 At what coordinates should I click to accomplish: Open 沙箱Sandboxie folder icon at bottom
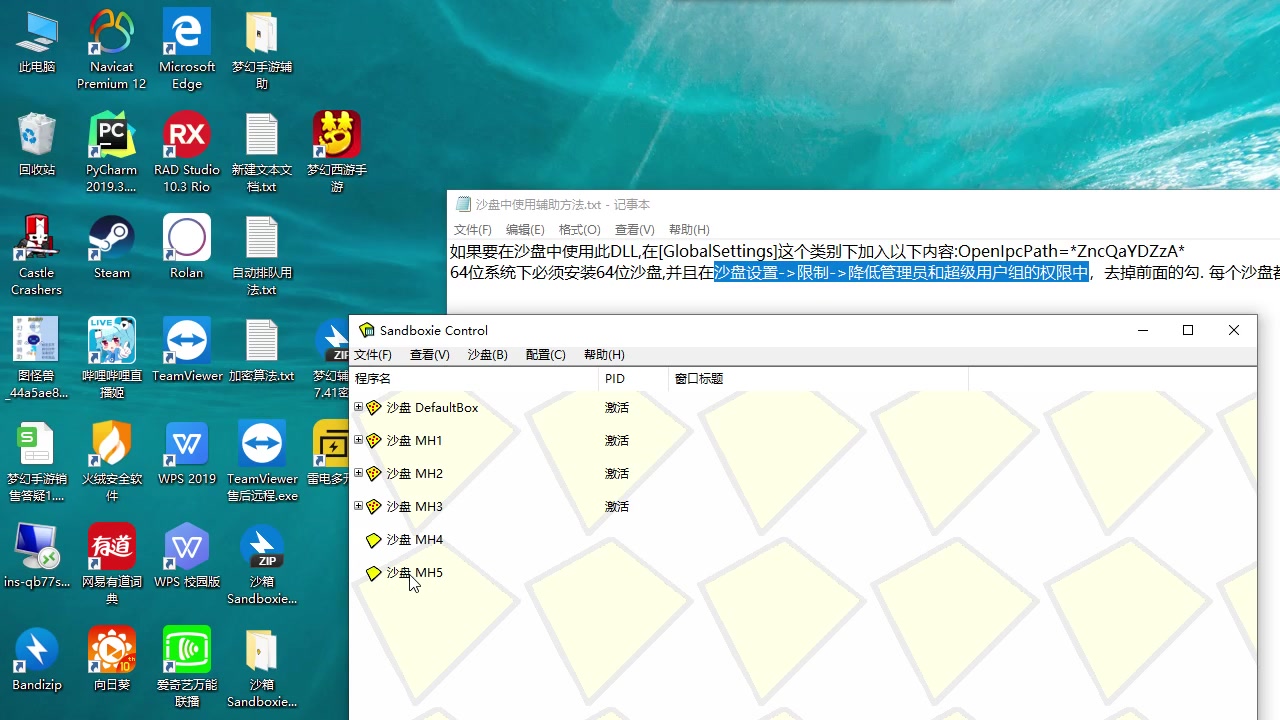[262, 668]
